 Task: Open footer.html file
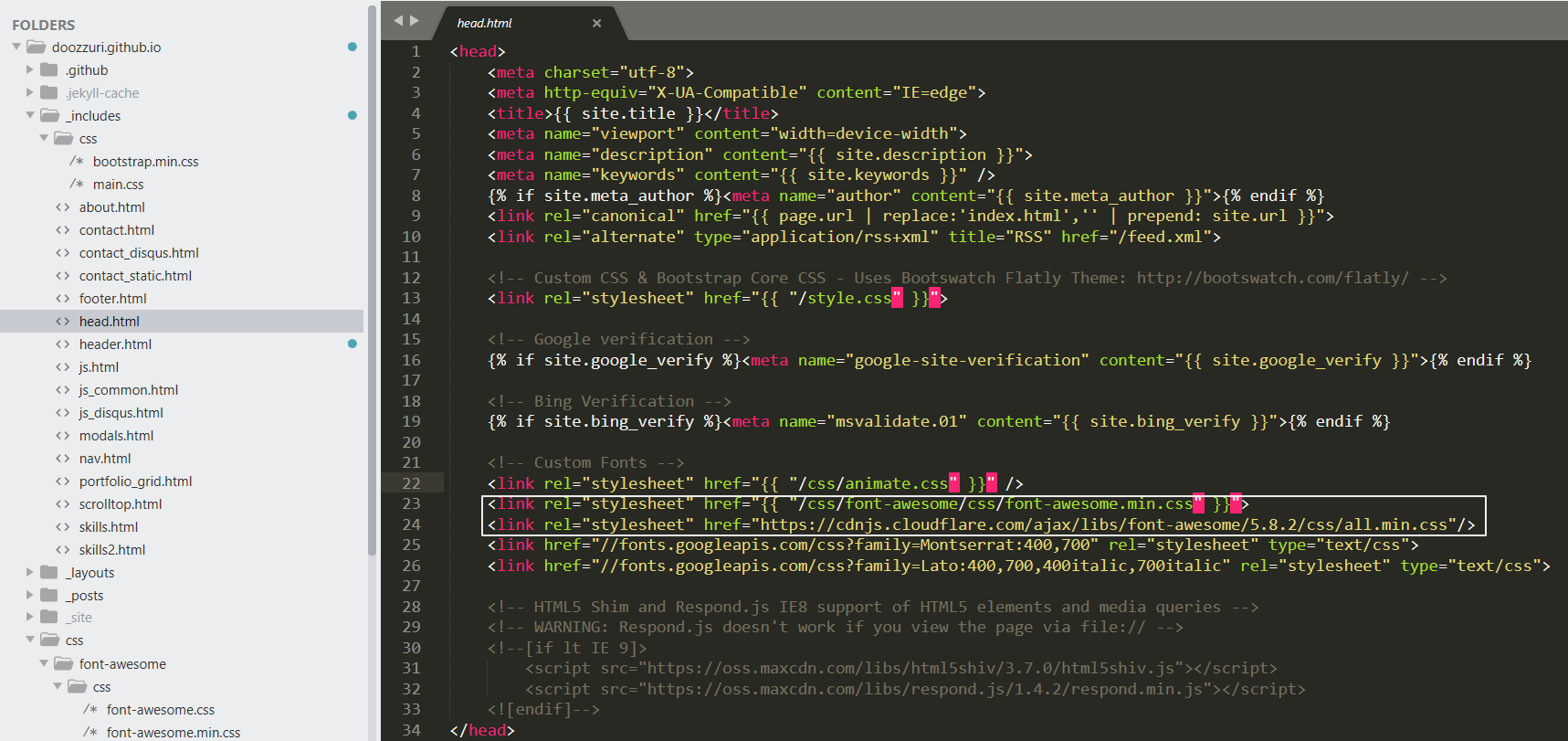tap(112, 299)
